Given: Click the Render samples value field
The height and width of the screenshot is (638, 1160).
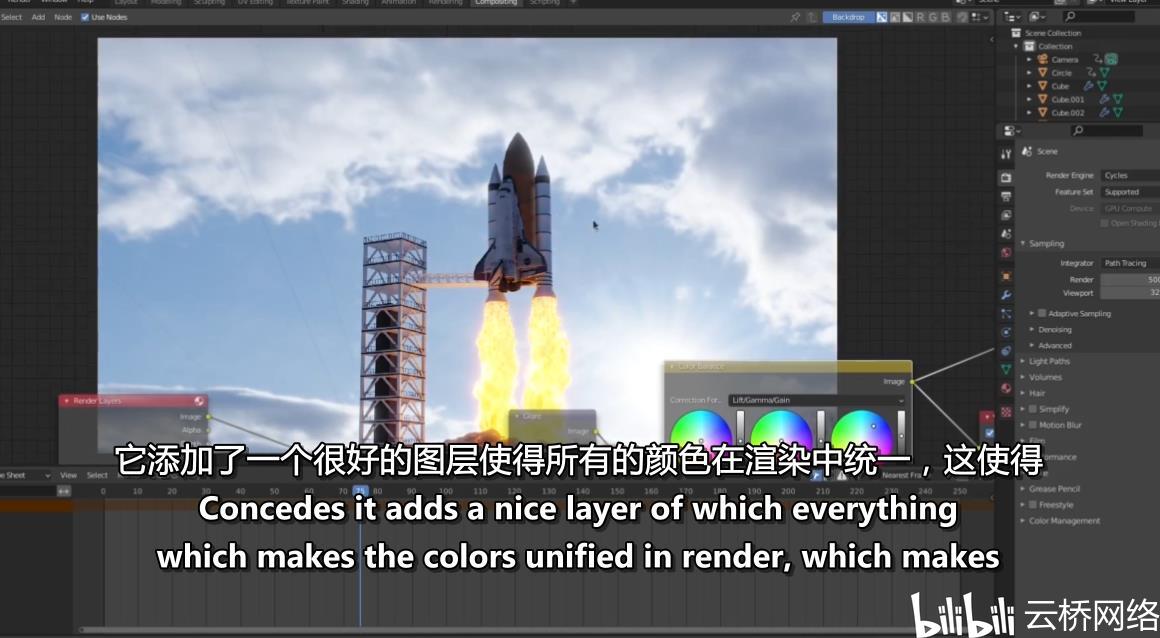Looking at the screenshot, I should coord(1130,279).
